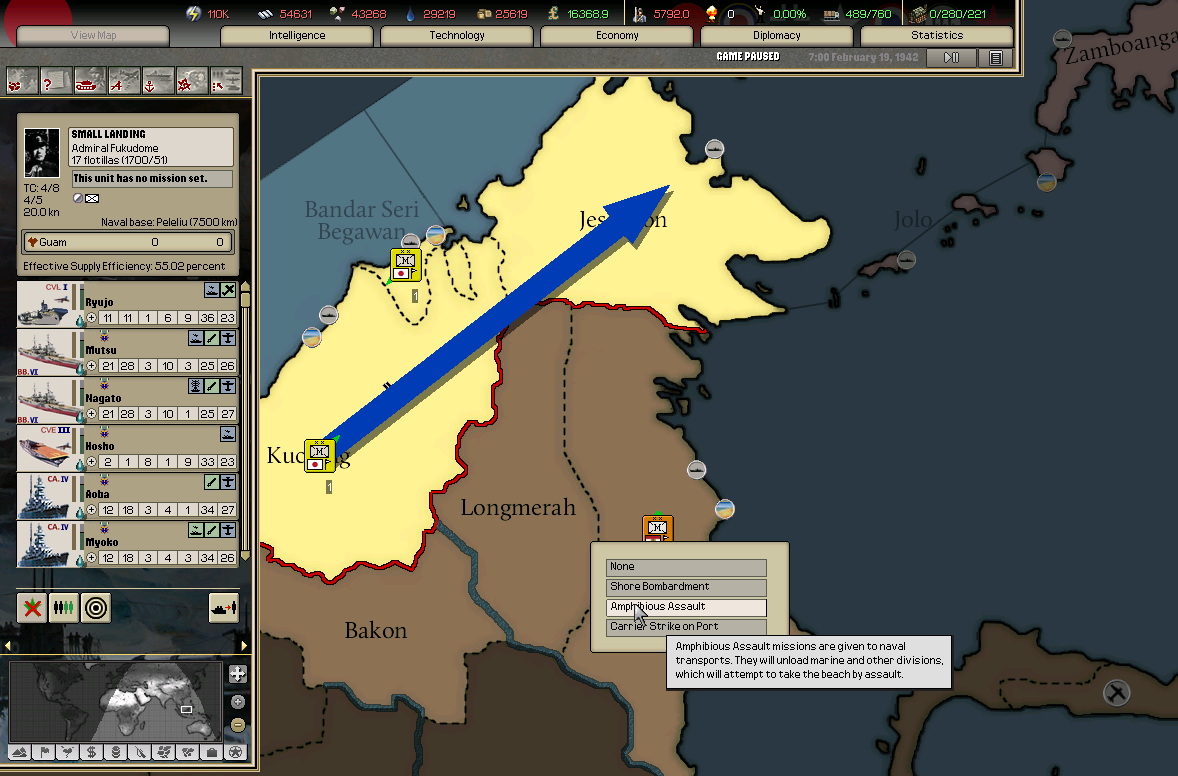Viewport: 1178px width, 776px height.
Task: Click the ship transfer icon button
Action: pyautogui.click(x=223, y=607)
